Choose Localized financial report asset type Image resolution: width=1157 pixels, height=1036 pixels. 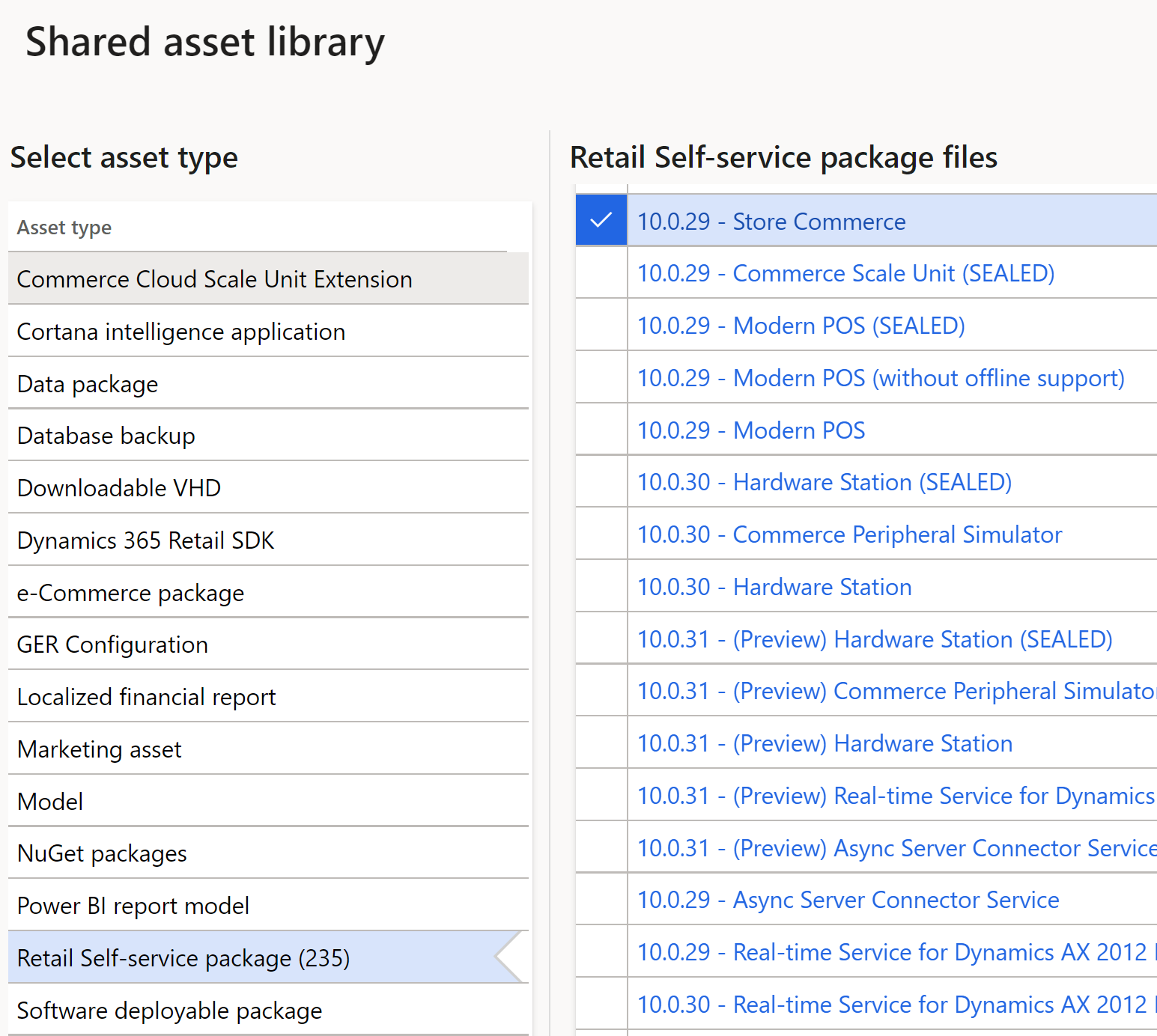(268, 696)
